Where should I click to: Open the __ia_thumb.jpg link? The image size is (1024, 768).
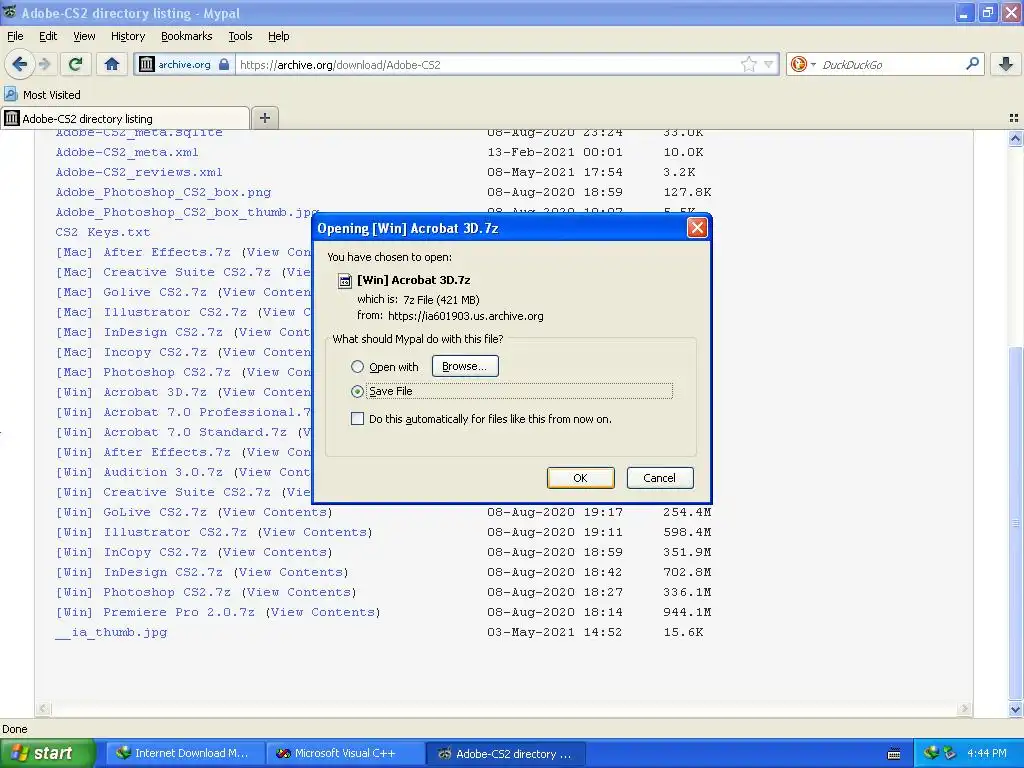[111, 633]
